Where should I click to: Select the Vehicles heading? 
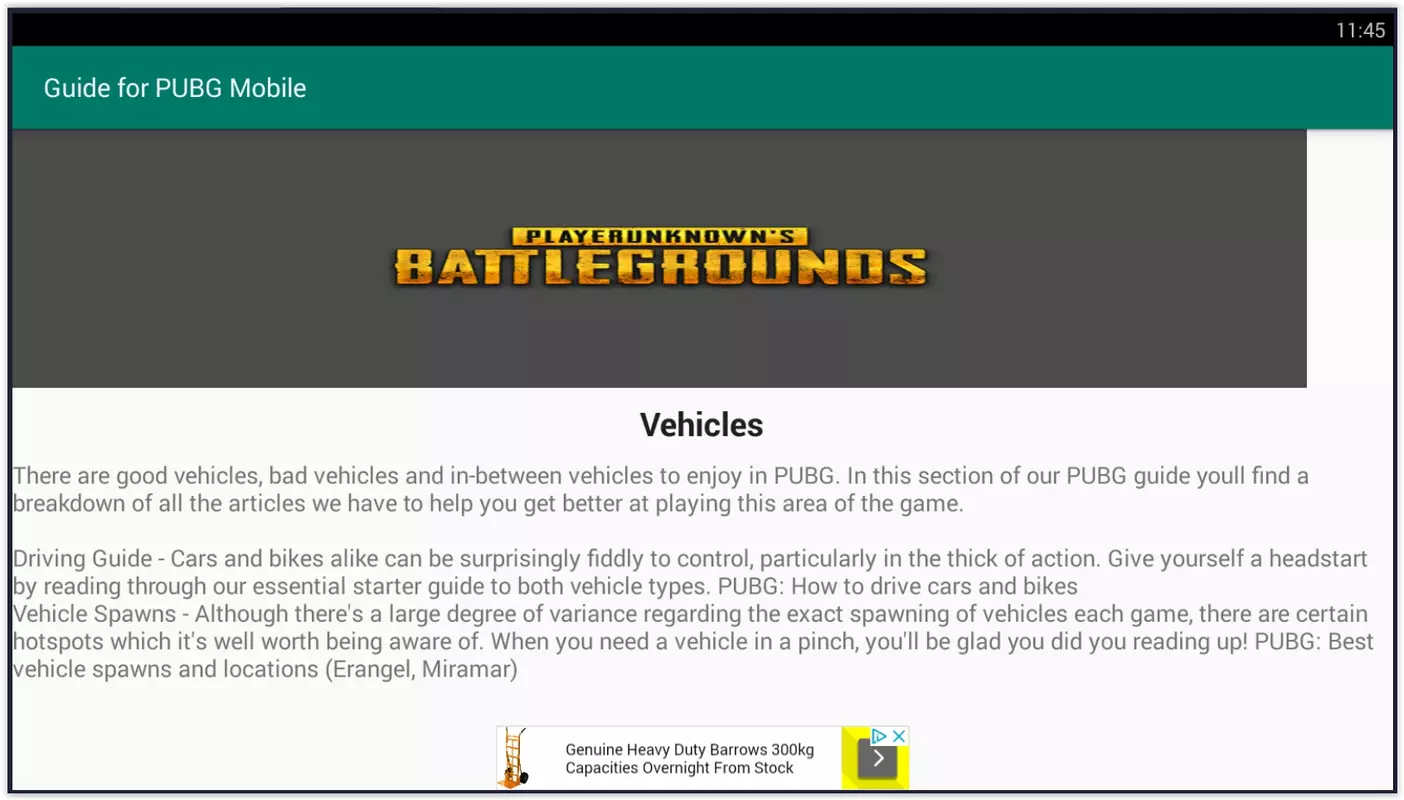pyautogui.click(x=701, y=425)
